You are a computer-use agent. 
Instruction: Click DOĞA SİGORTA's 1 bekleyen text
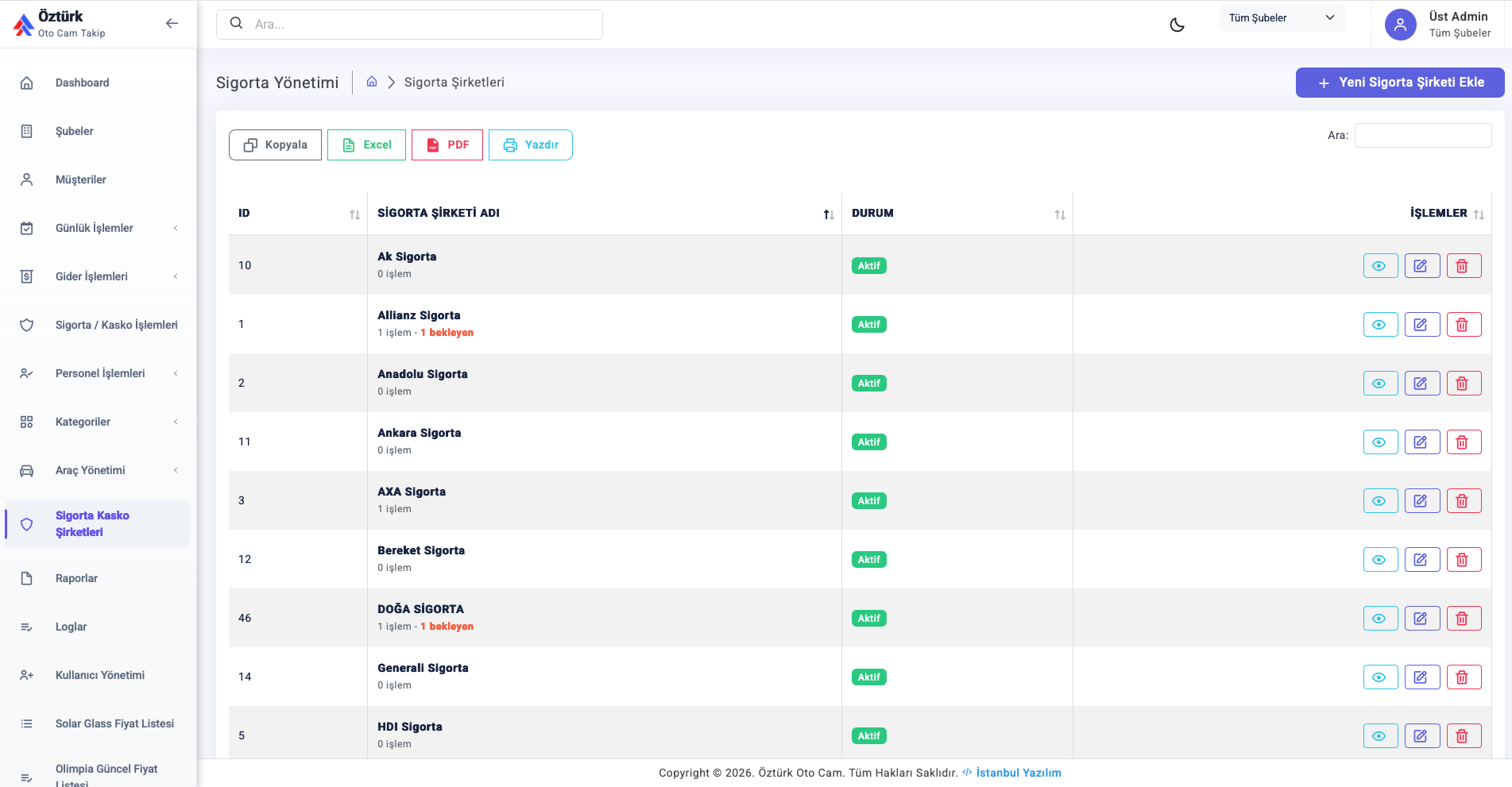pos(447,627)
